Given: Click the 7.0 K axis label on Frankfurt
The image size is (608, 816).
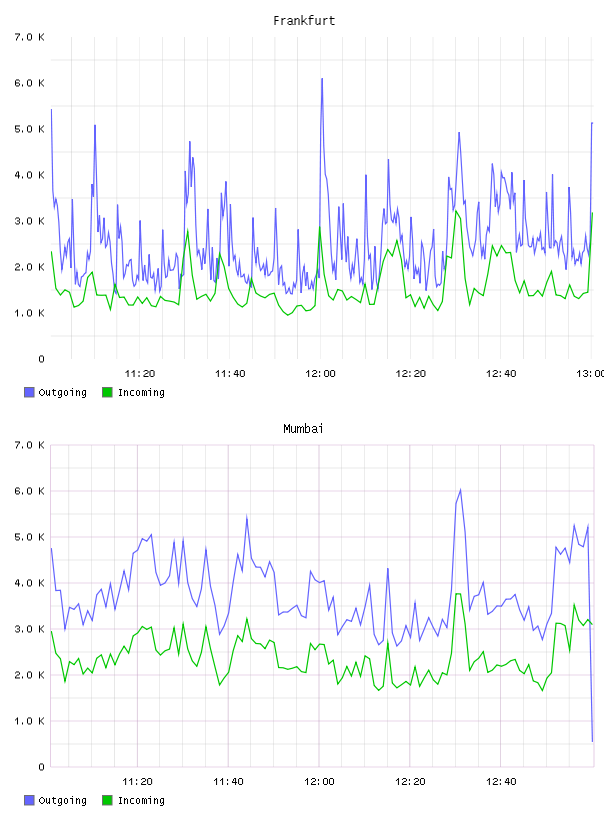Looking at the screenshot, I should point(29,37).
